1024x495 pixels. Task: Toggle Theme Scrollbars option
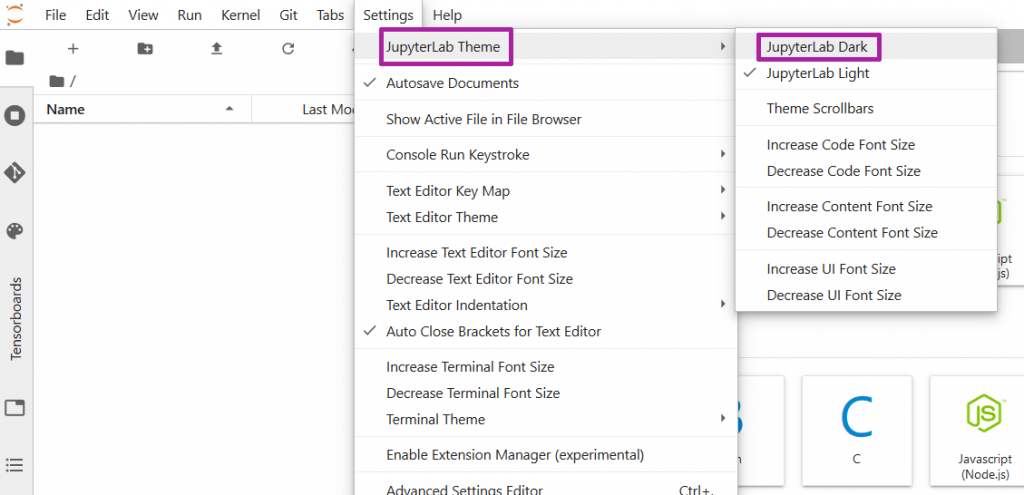866,108
